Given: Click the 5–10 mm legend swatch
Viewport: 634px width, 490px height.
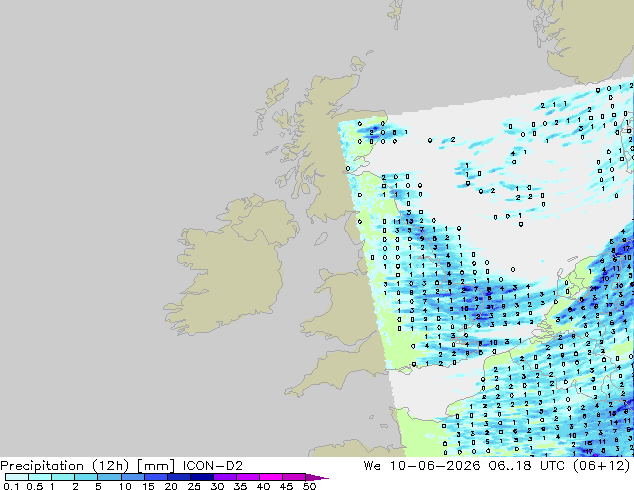Looking at the screenshot, I should (x=109, y=477).
